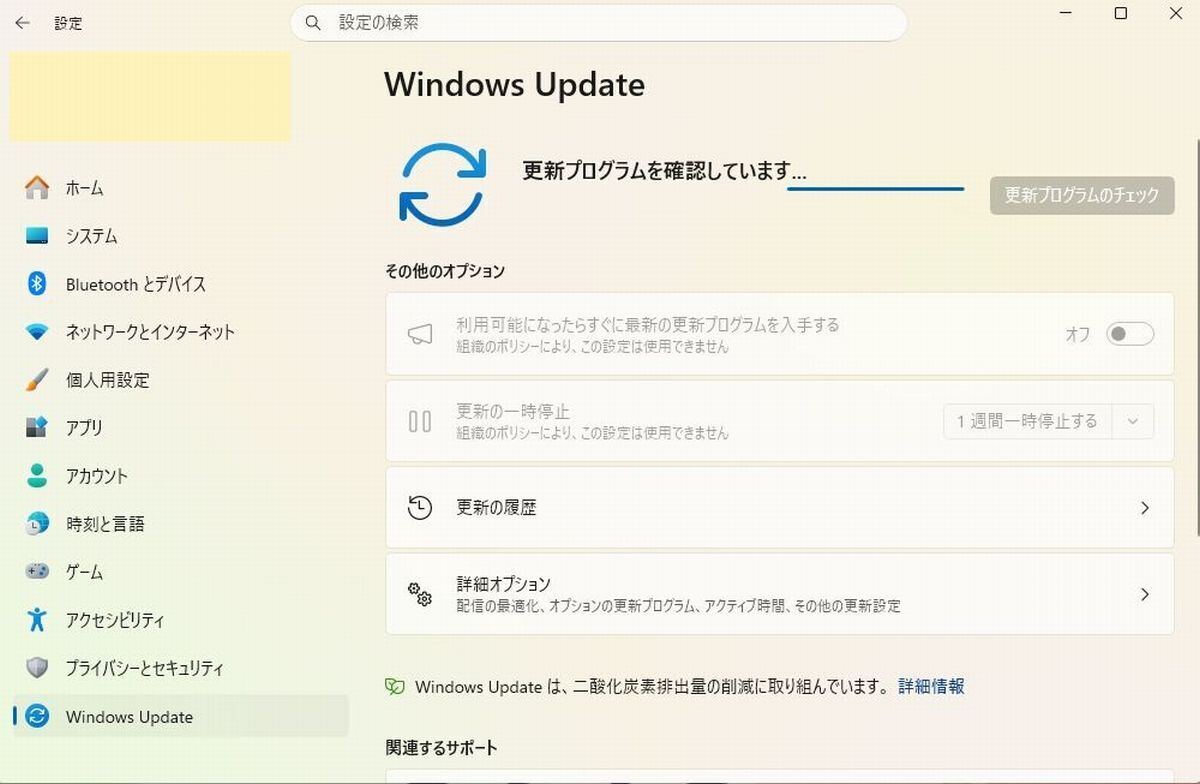Click the 設定 window title text
The width and height of the screenshot is (1200, 784).
point(68,23)
